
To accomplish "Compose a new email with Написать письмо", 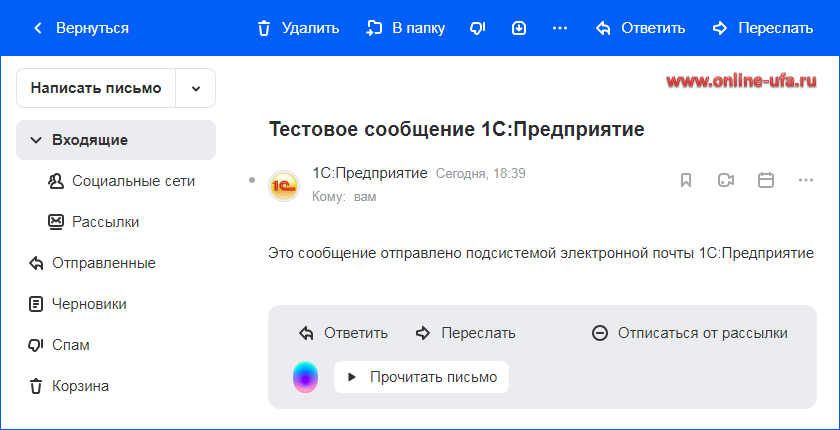I will click(x=96, y=88).
